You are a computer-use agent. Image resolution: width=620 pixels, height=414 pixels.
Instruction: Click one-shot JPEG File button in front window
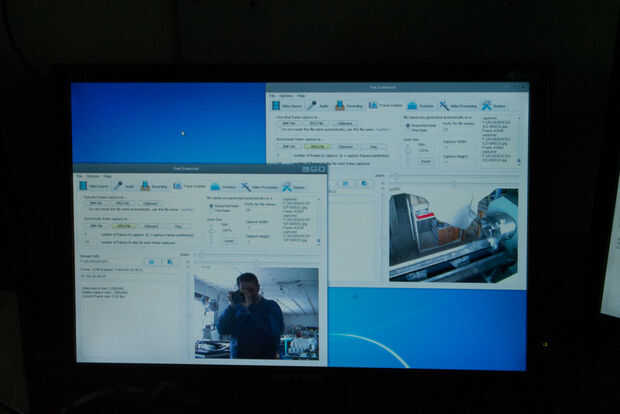(x=123, y=203)
